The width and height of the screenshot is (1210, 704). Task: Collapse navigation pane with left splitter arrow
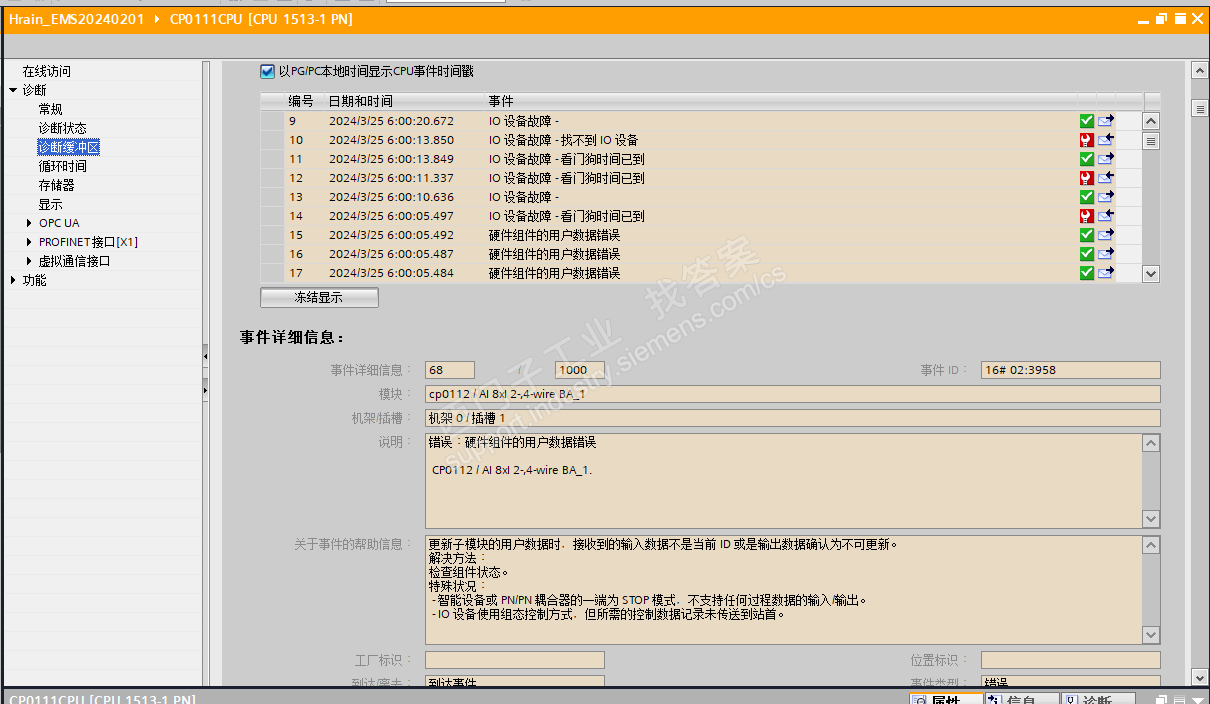pos(205,355)
